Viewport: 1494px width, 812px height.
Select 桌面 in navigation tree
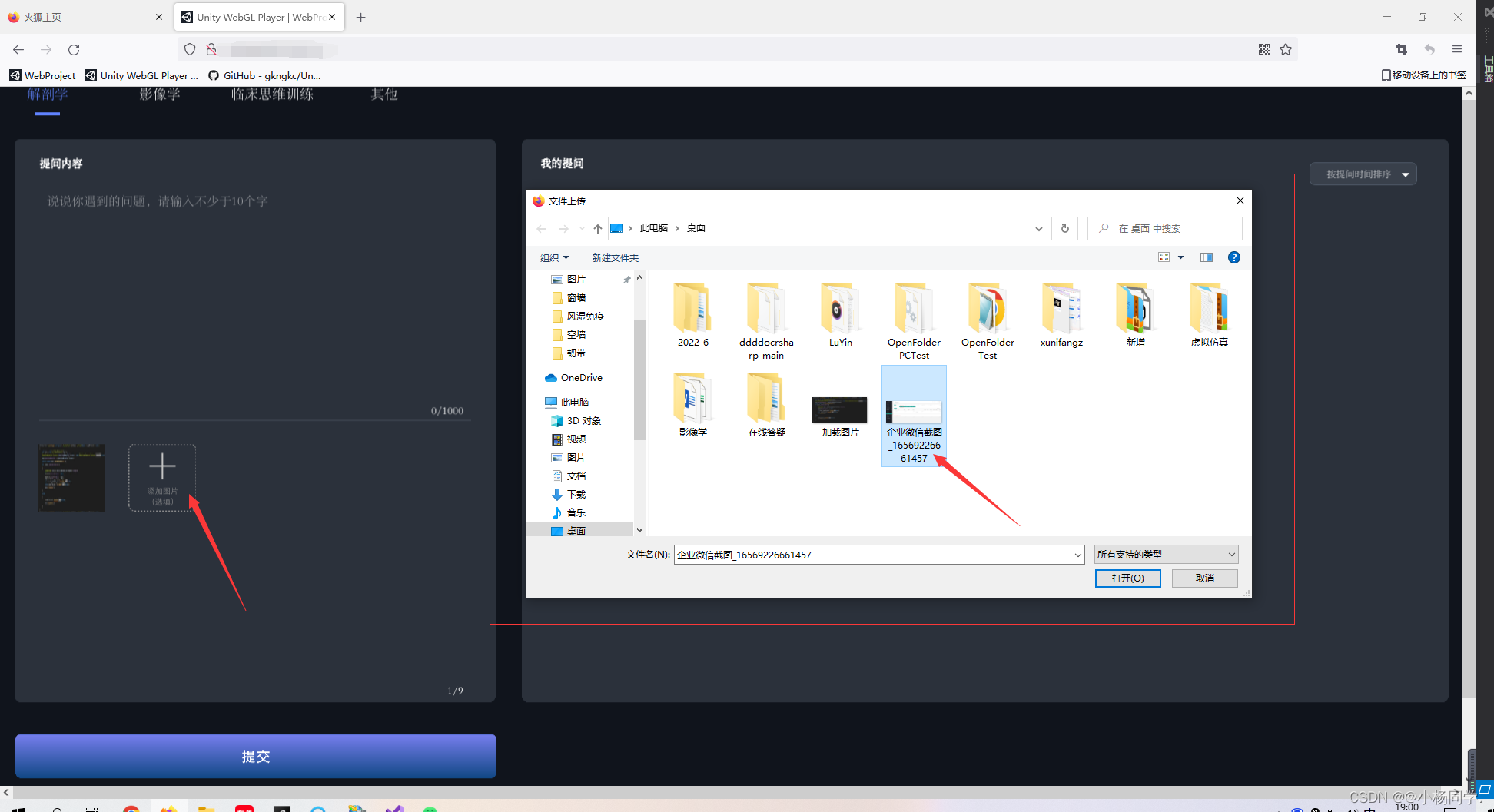576,531
